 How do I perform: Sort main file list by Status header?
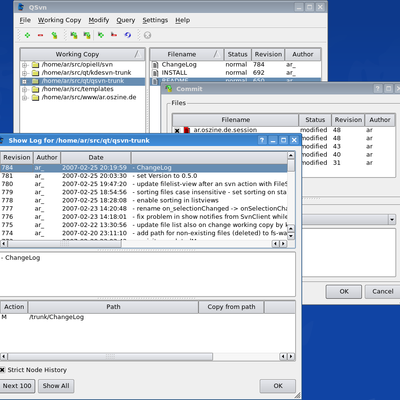[x=237, y=54]
